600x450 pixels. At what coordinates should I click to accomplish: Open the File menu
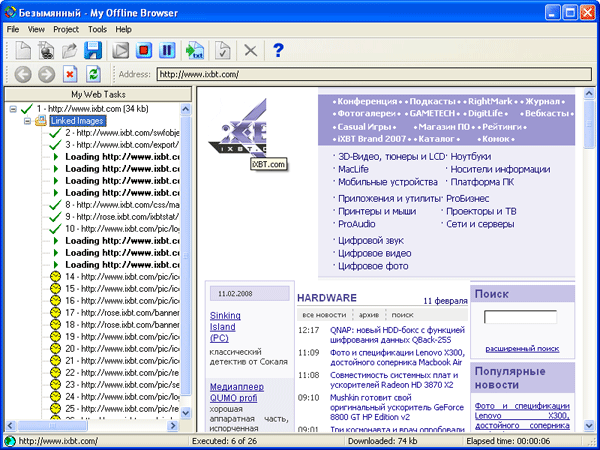pos(13,29)
